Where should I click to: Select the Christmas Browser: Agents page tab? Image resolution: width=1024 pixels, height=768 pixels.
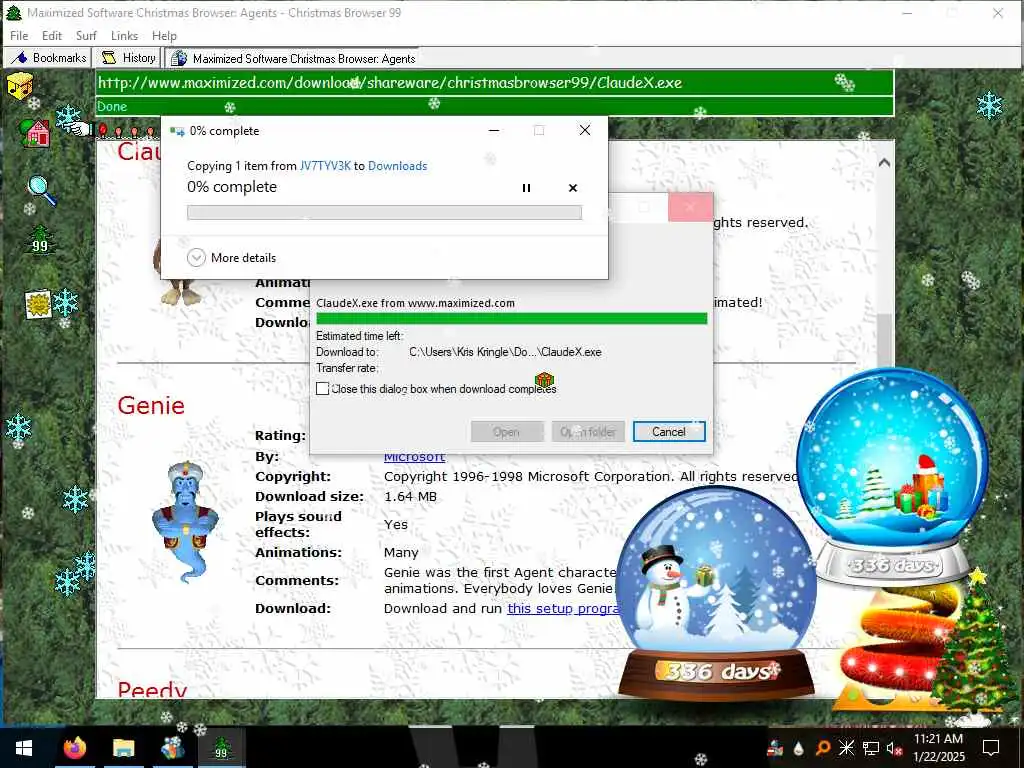(x=293, y=58)
